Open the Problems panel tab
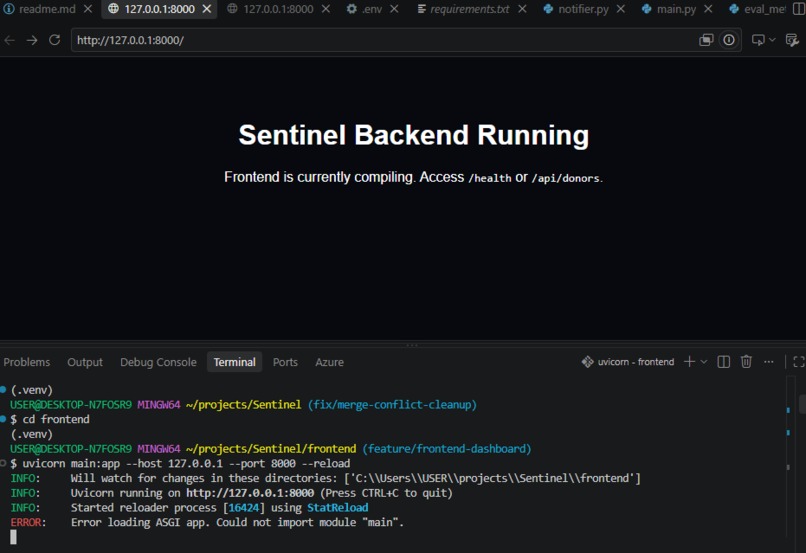The image size is (806, 553). pyautogui.click(x=27, y=362)
